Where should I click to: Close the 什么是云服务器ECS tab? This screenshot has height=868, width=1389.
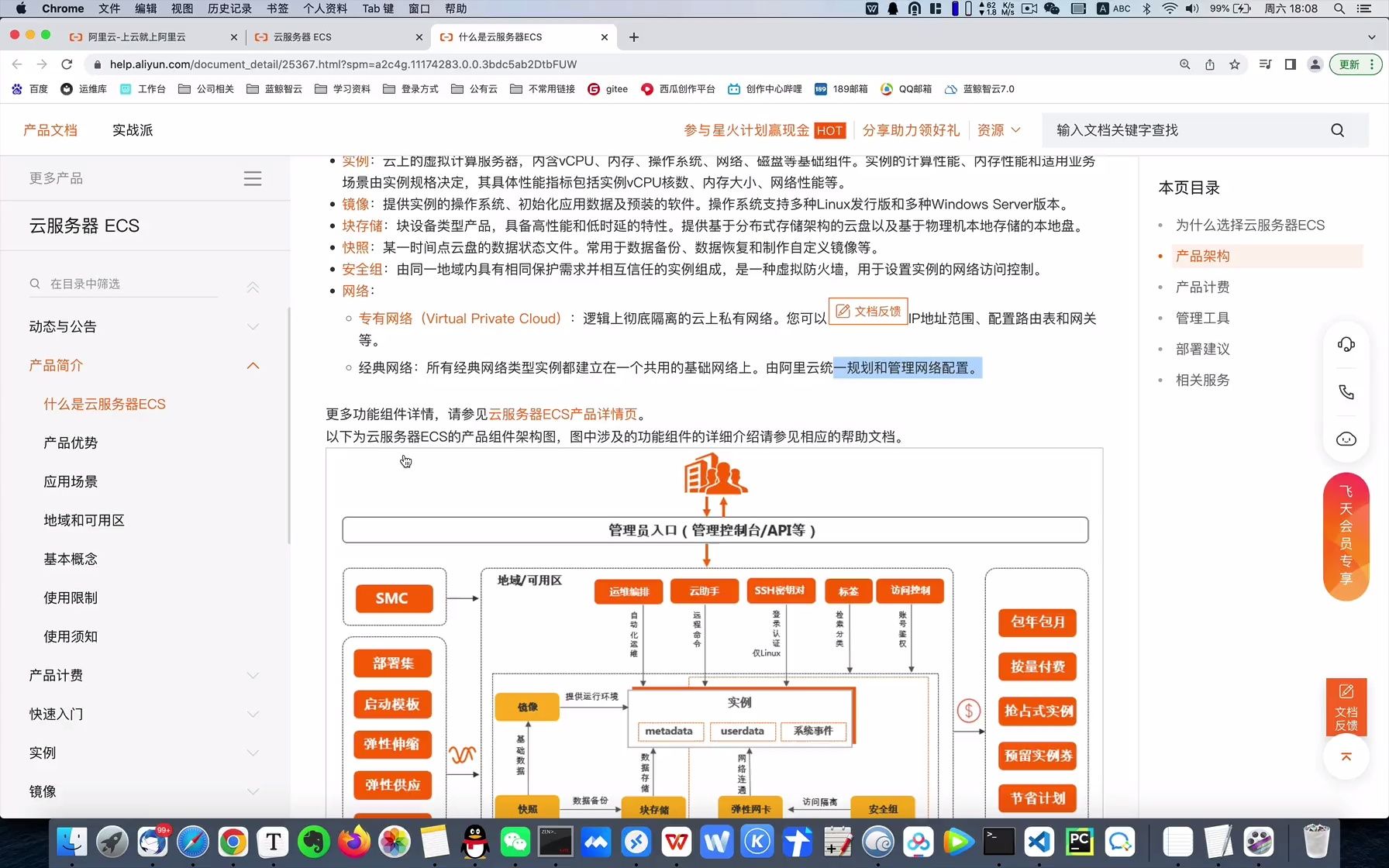(x=605, y=37)
